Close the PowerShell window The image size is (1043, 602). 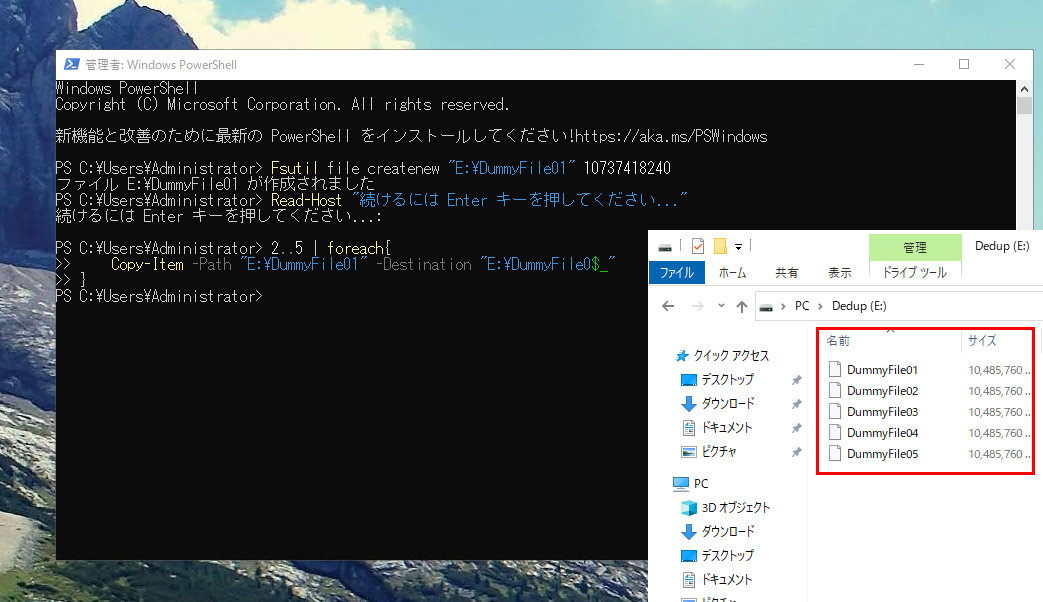coord(1010,65)
